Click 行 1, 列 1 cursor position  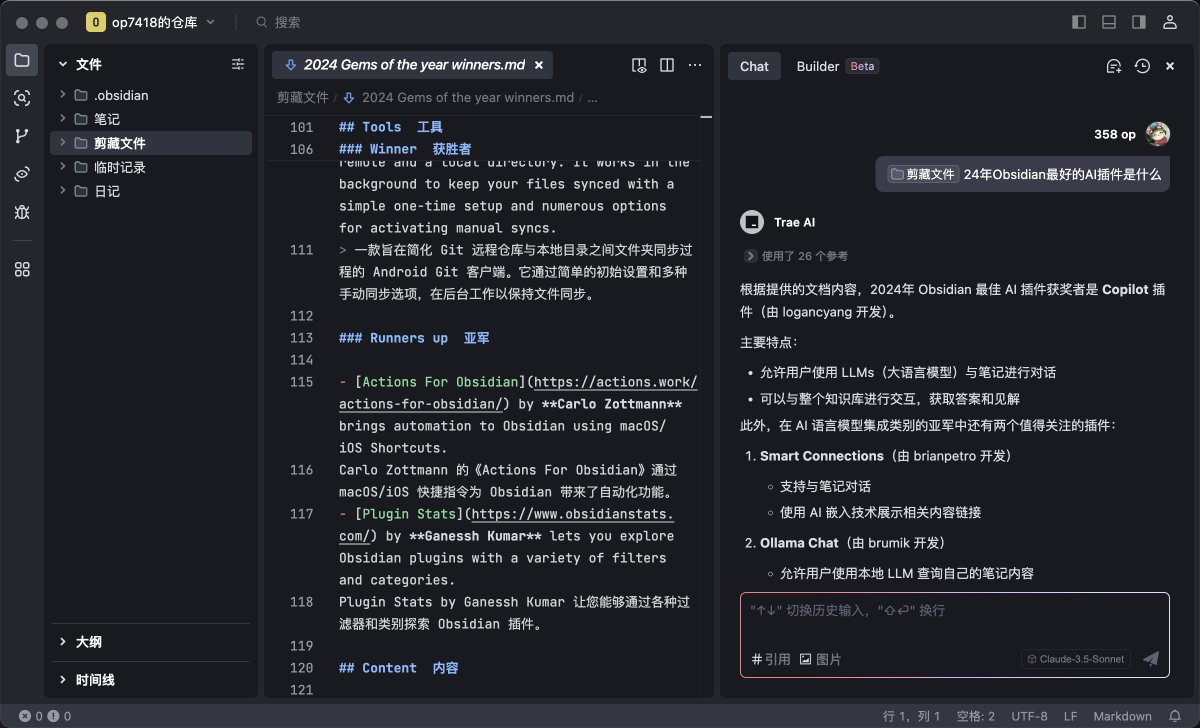coord(912,716)
